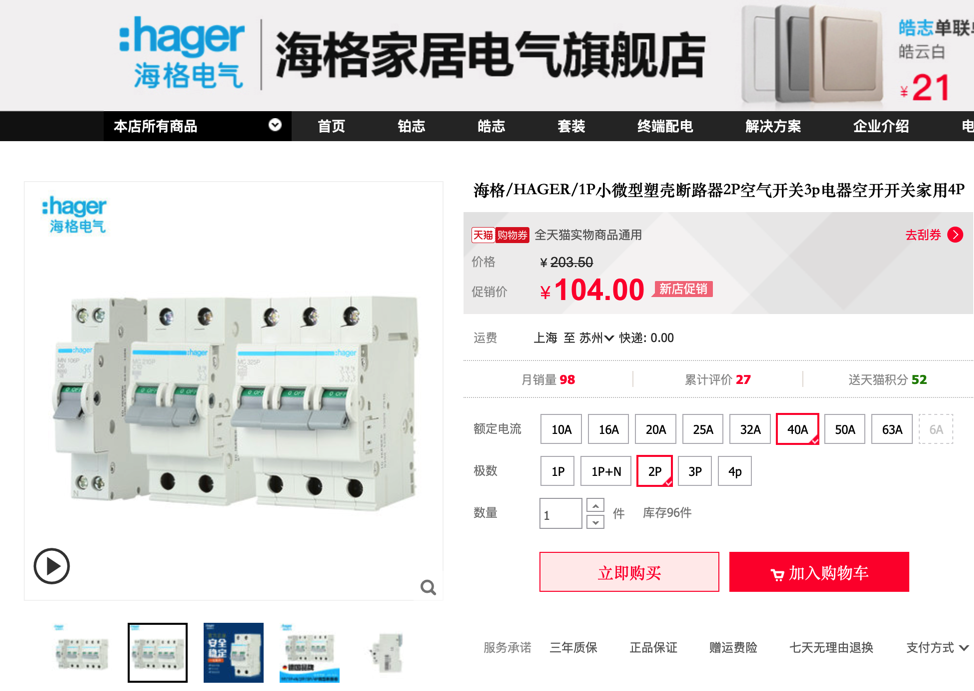Viewport: 974px width, 691px height.
Task: Expand the 支付方式 payment options
Action: point(937,648)
